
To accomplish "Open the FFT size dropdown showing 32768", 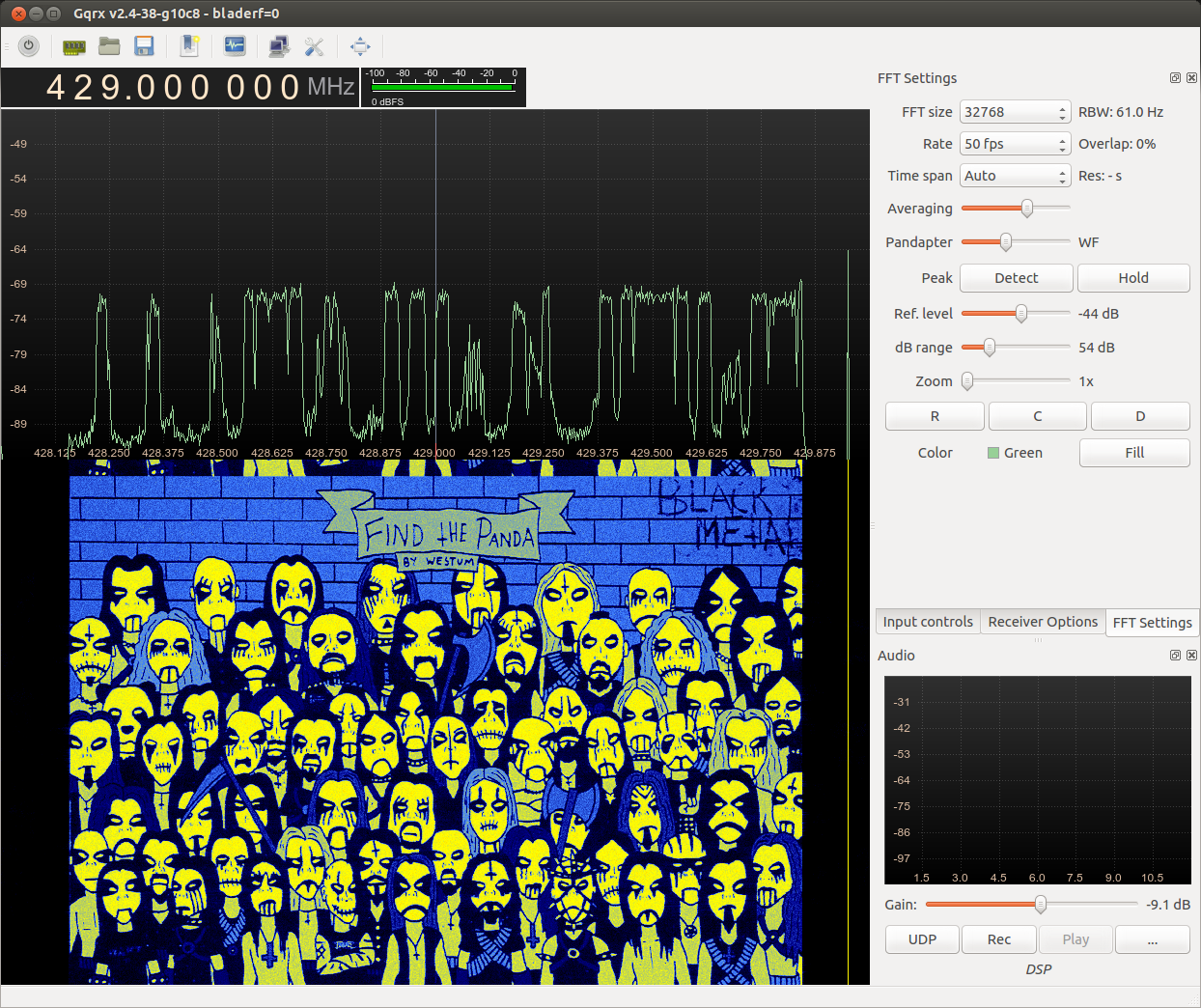I will (1015, 112).
